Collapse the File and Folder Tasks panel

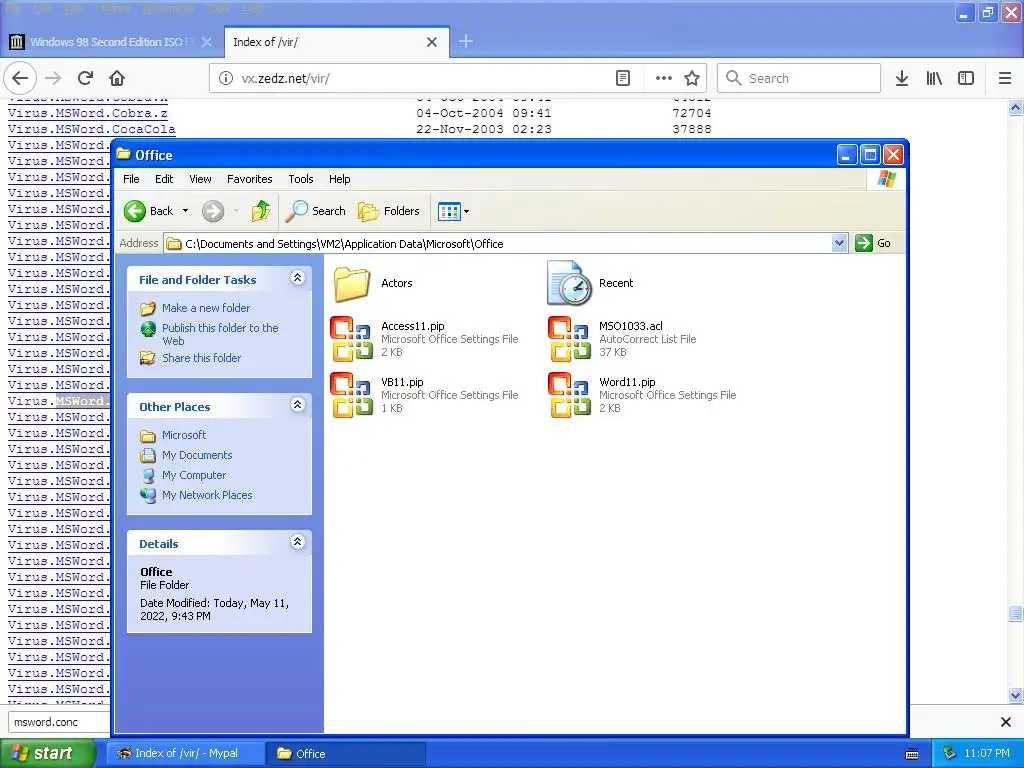[297, 278]
